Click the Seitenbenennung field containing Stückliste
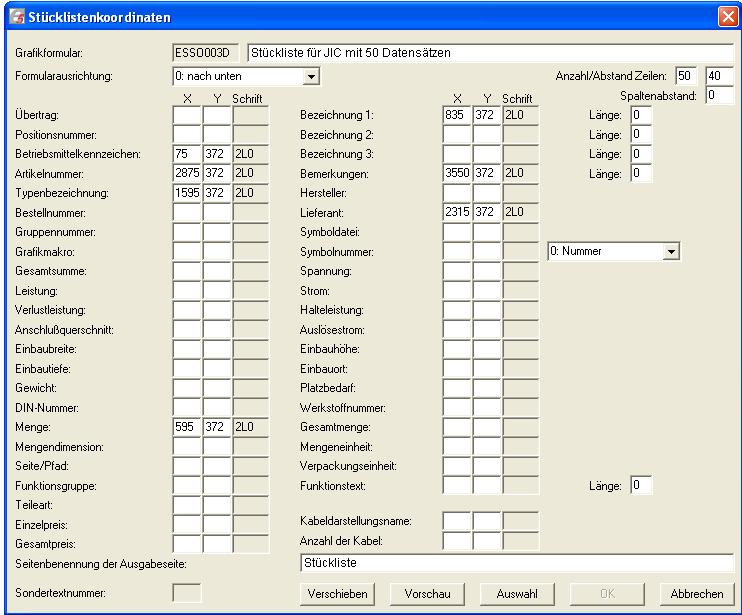Image resolution: width=742 pixels, height=615 pixels. point(517,563)
